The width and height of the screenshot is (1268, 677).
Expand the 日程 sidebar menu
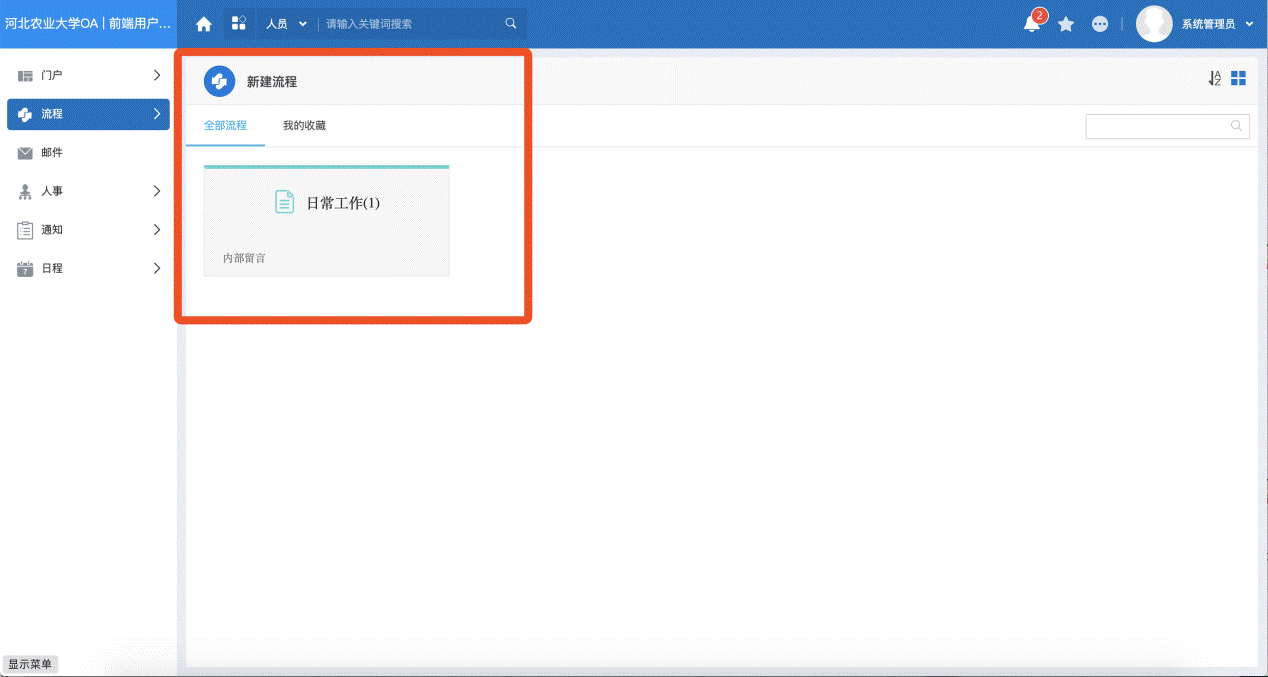pyautogui.click(x=88, y=268)
